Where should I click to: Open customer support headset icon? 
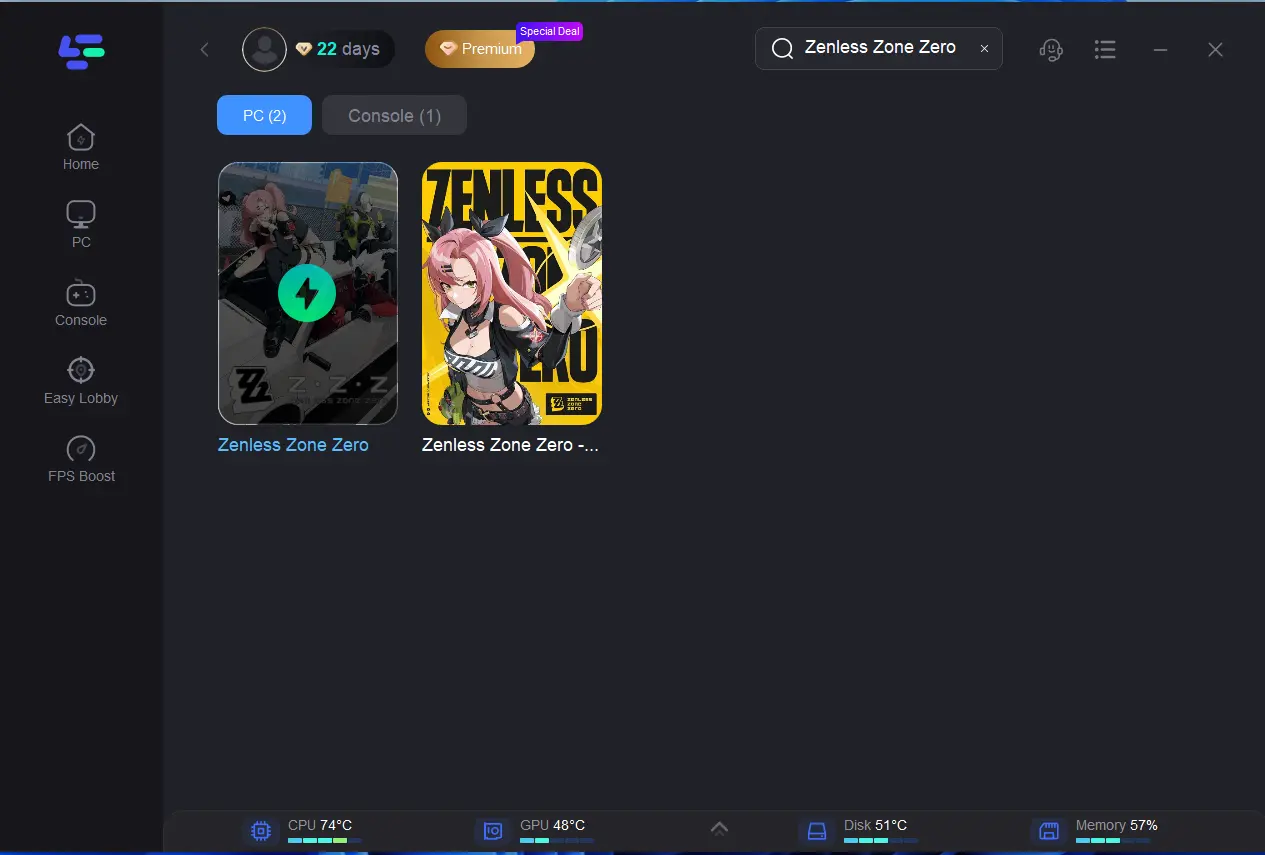[1051, 49]
